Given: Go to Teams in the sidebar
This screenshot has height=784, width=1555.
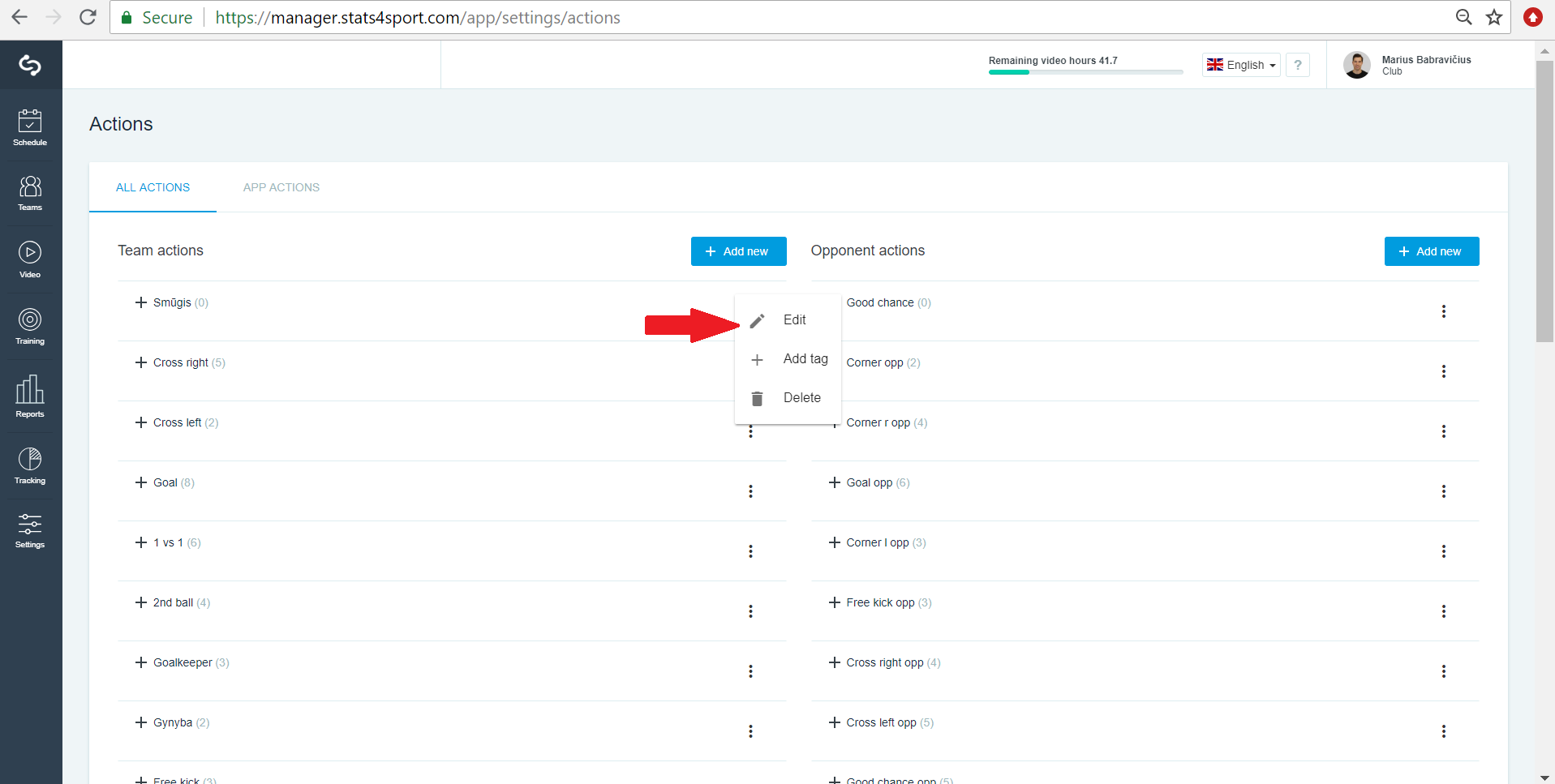Looking at the screenshot, I should (30, 193).
